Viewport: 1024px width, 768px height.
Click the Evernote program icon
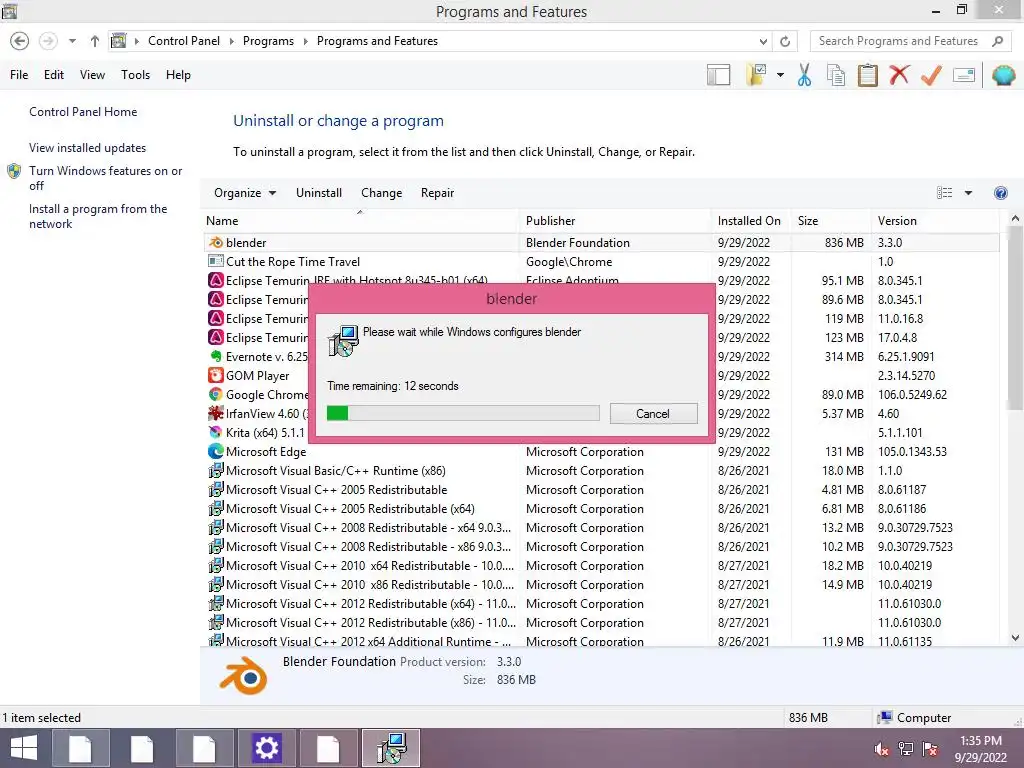tap(216, 357)
